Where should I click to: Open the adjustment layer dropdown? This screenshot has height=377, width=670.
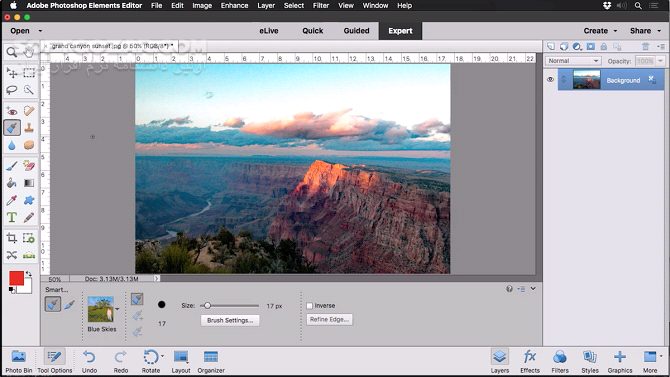pyautogui.click(x=577, y=46)
